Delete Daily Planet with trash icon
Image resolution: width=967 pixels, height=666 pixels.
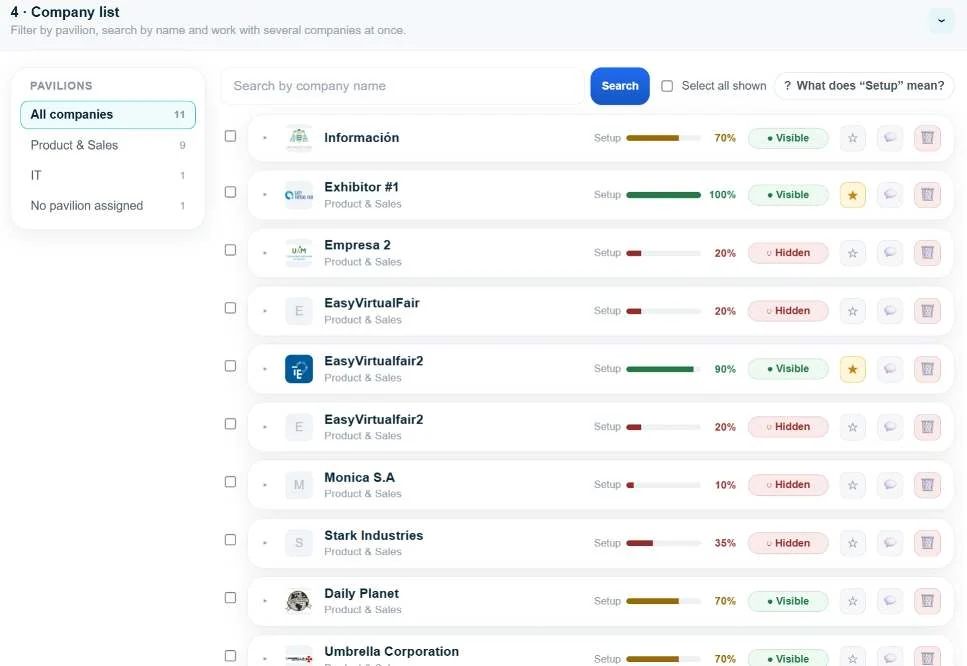click(927, 601)
